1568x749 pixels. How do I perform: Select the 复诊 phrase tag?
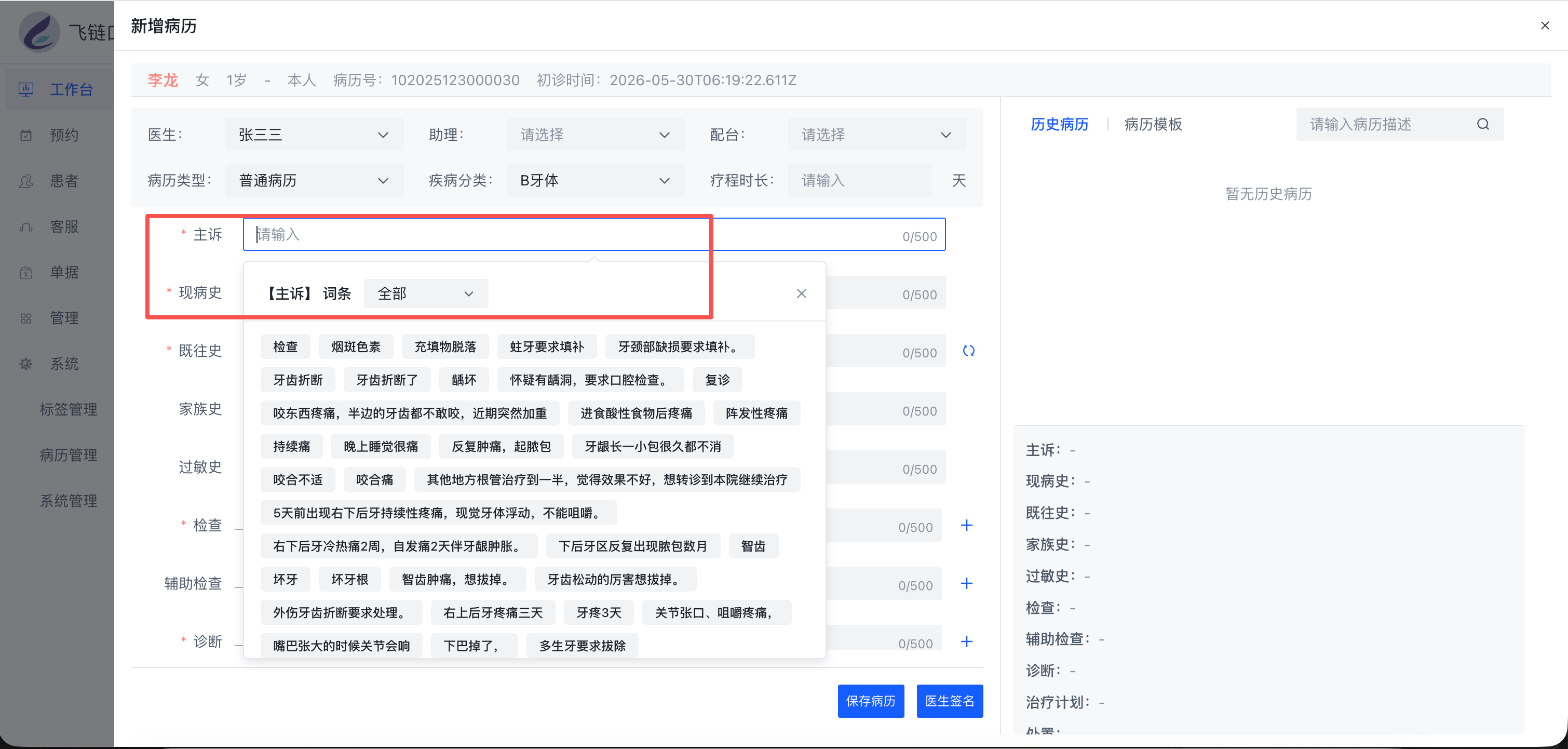[x=717, y=380]
